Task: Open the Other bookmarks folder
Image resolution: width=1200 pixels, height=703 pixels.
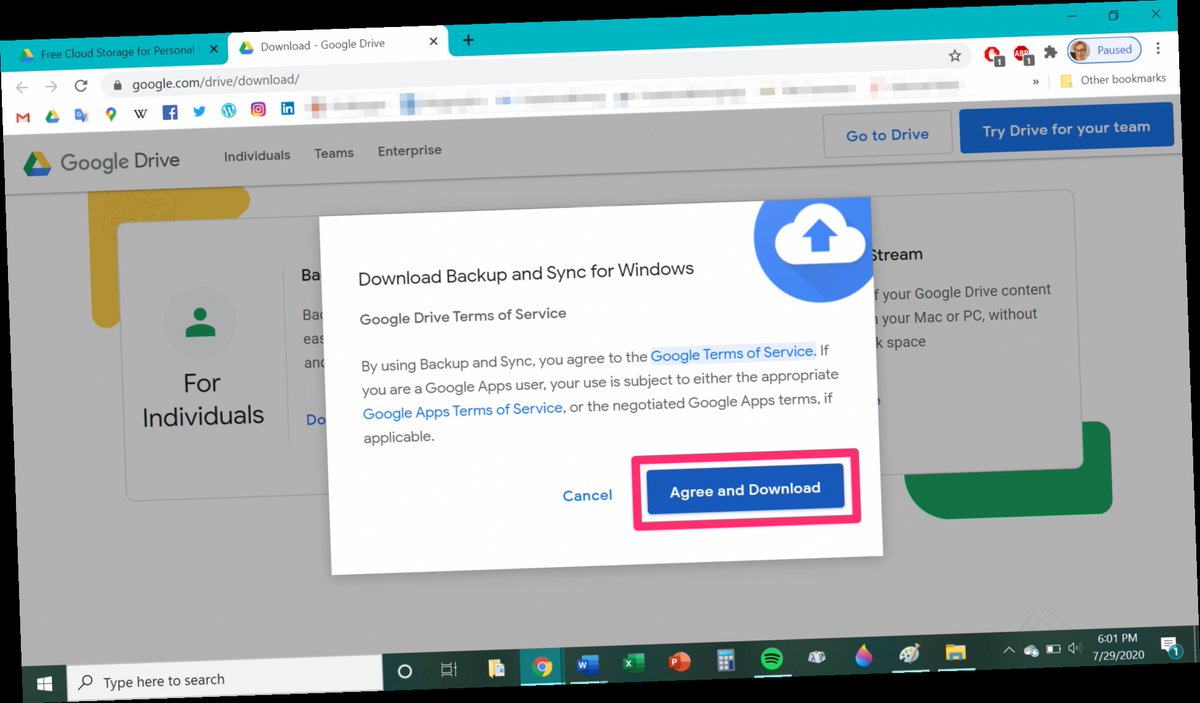Action: (x=1112, y=80)
